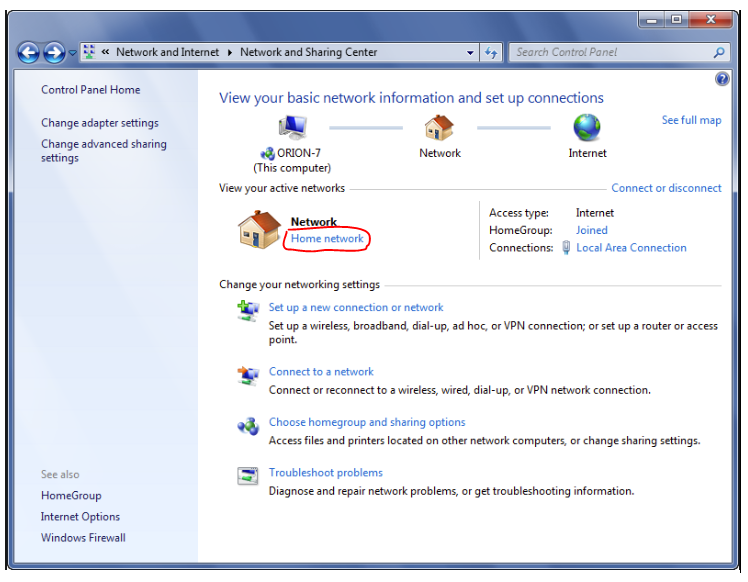Click the Internet label under the globe
Screen dimensions: 748x582
tap(587, 153)
